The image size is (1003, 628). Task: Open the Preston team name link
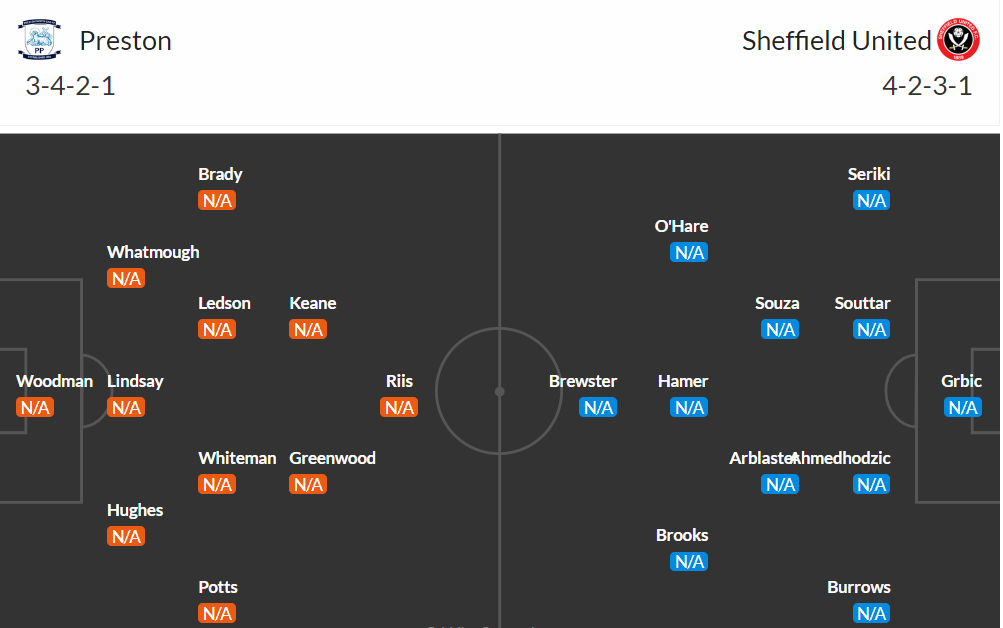click(x=125, y=41)
